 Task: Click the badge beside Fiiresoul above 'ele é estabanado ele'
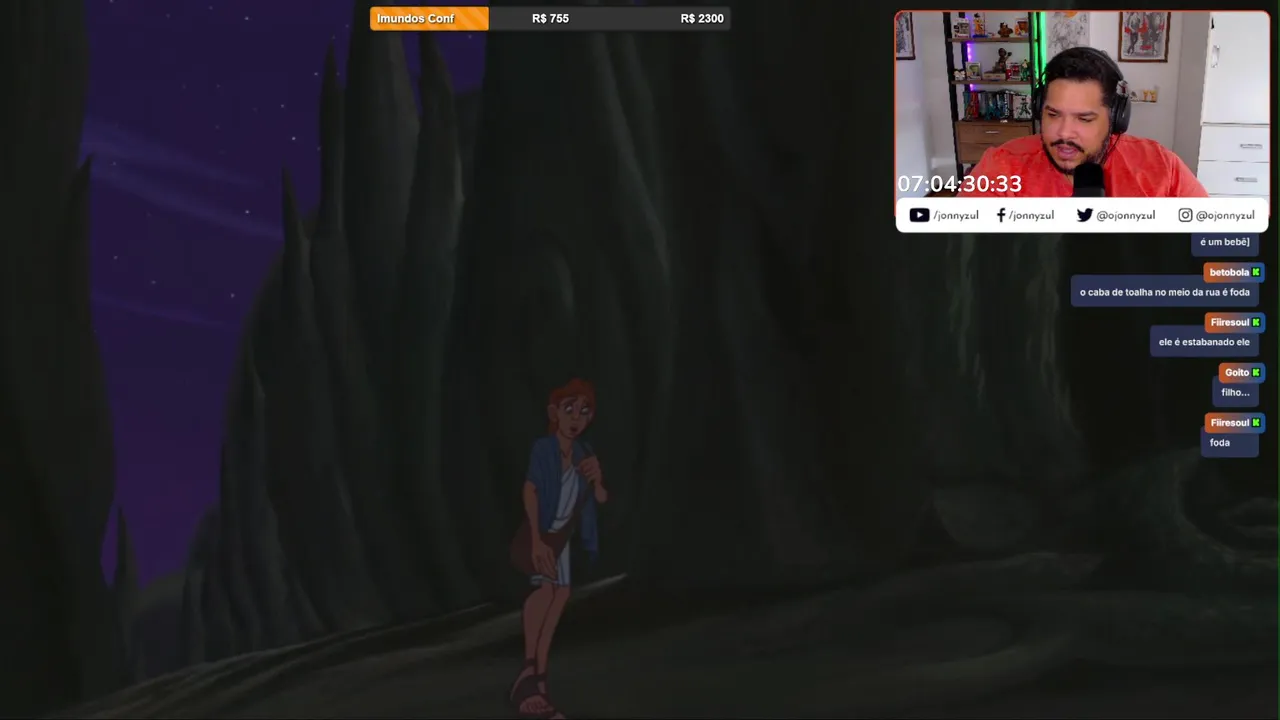tap(1256, 322)
